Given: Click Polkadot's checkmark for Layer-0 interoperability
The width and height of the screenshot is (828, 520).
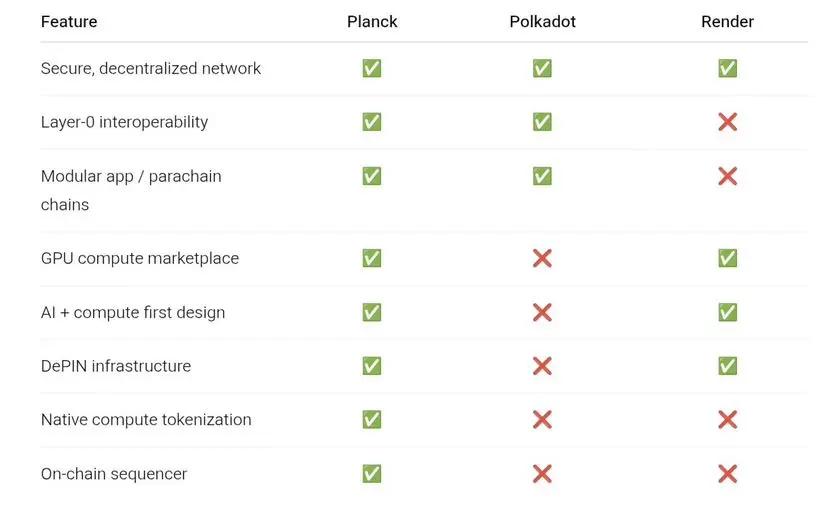Looking at the screenshot, I should coord(542,122).
